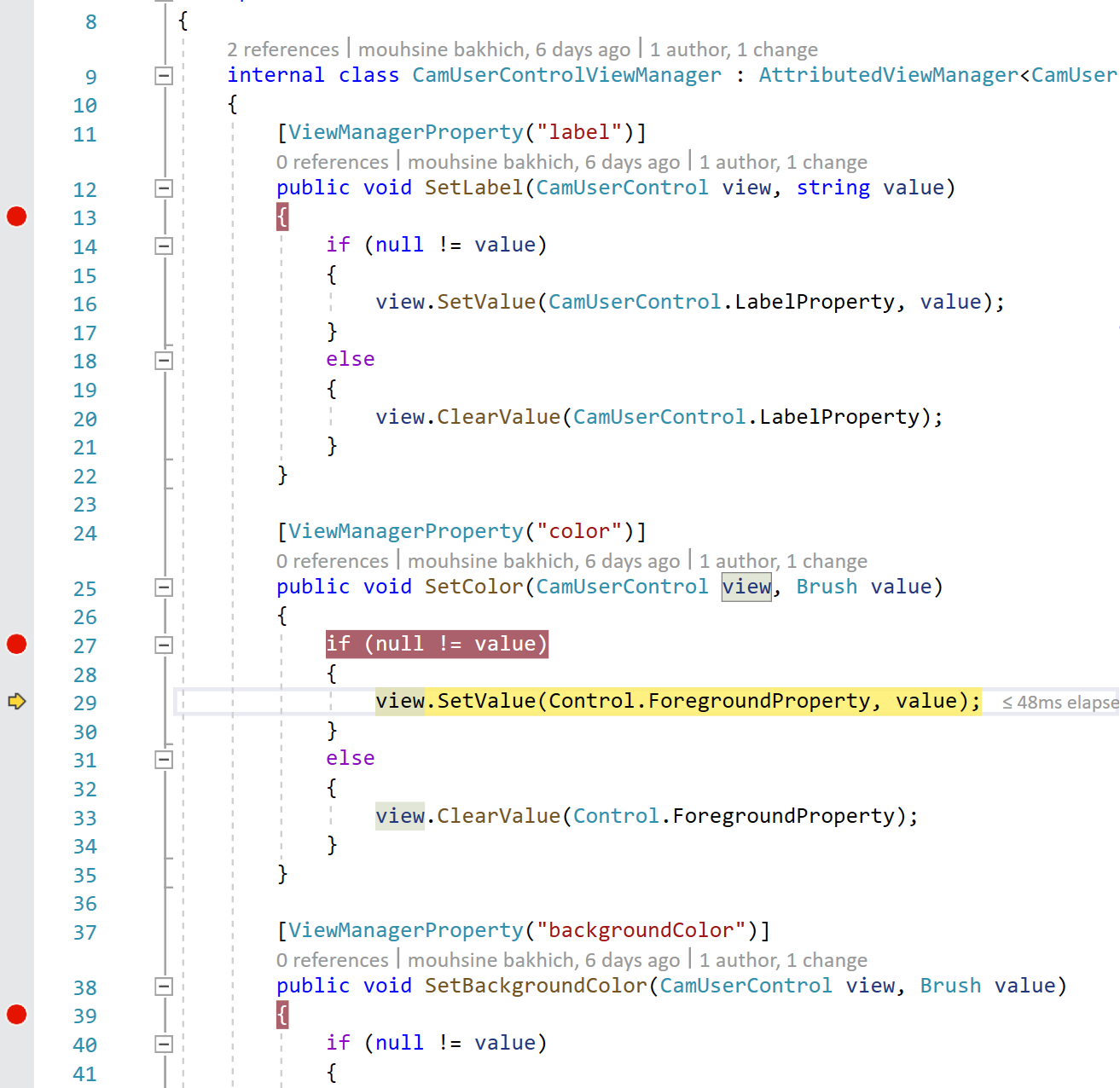Collapse the else block at line 31

pos(163,759)
